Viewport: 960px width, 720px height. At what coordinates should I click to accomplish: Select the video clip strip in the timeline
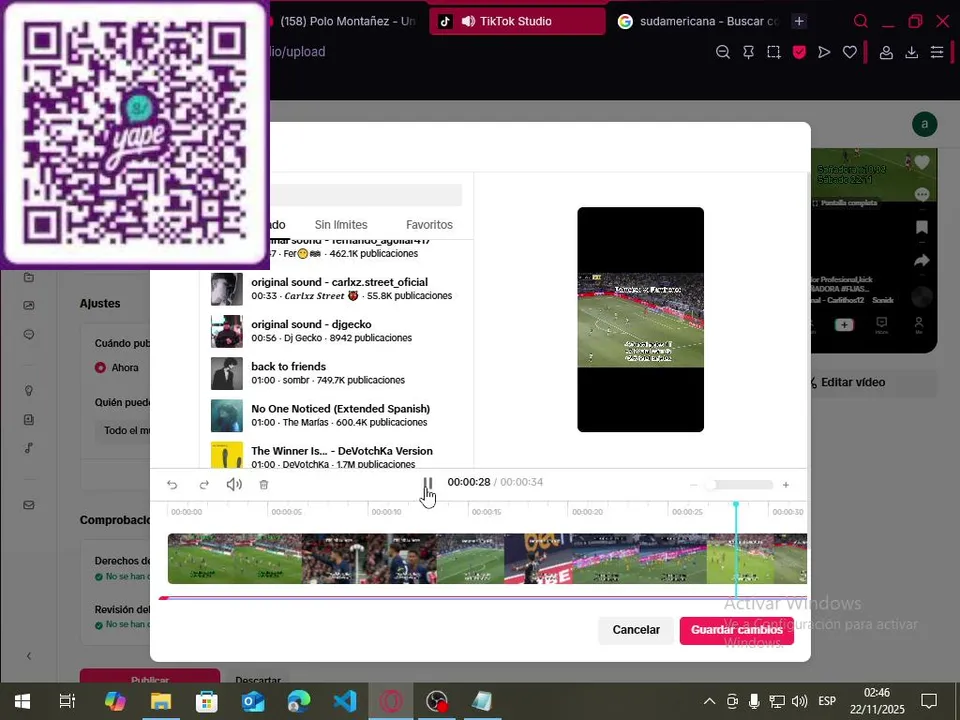(x=487, y=558)
